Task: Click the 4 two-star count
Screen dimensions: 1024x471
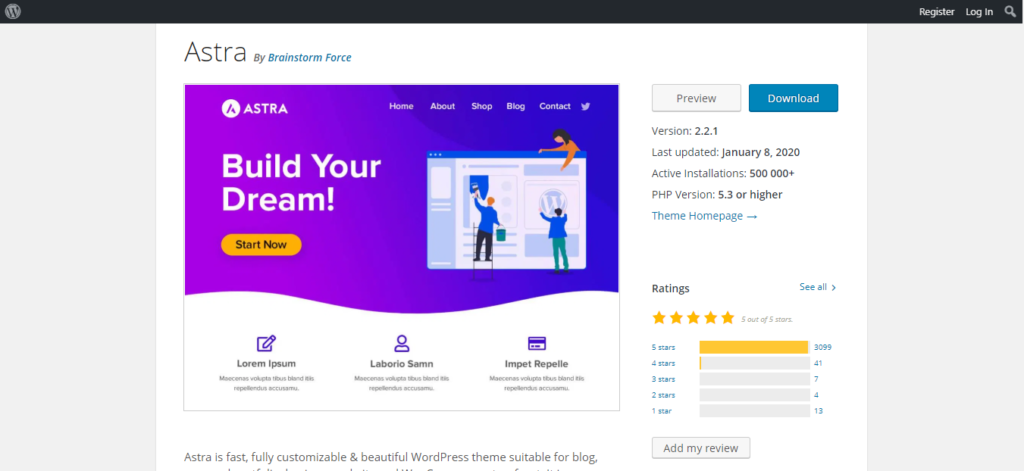Action: click(816, 395)
